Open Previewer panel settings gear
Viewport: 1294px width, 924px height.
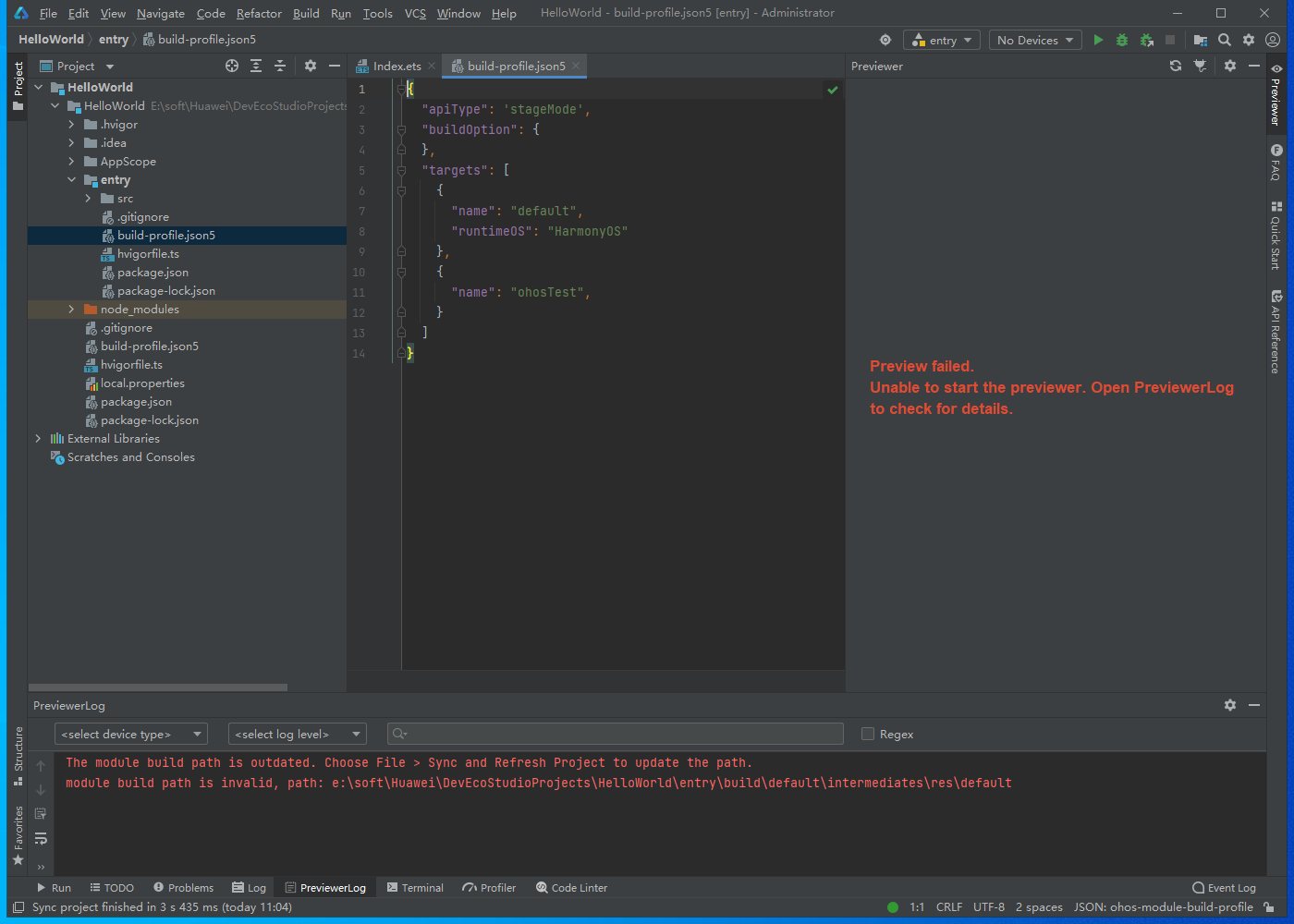tap(1230, 66)
